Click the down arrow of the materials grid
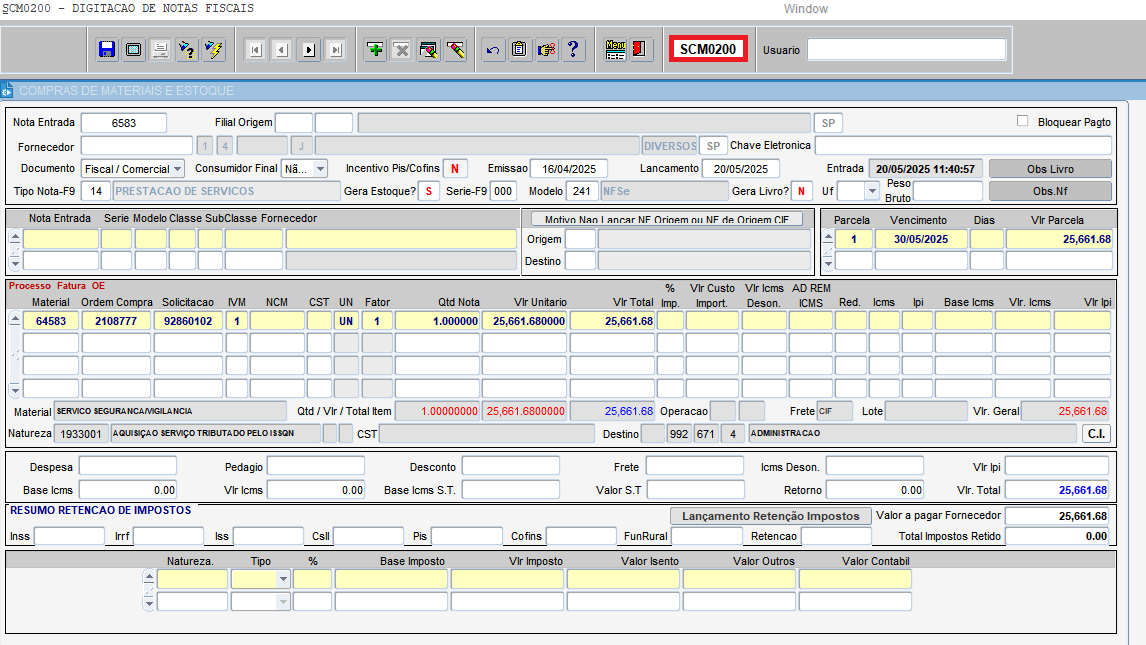Image resolution: width=1146 pixels, height=645 pixels. click(15, 390)
